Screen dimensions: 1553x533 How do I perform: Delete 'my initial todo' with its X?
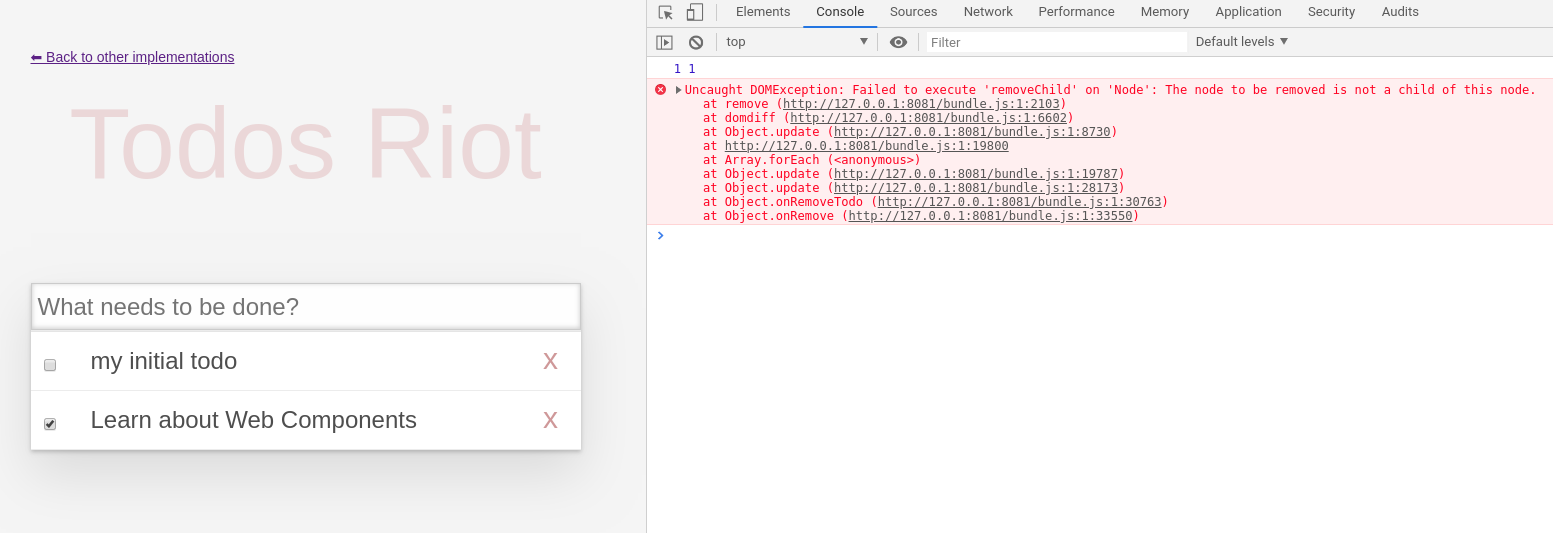pyautogui.click(x=550, y=361)
